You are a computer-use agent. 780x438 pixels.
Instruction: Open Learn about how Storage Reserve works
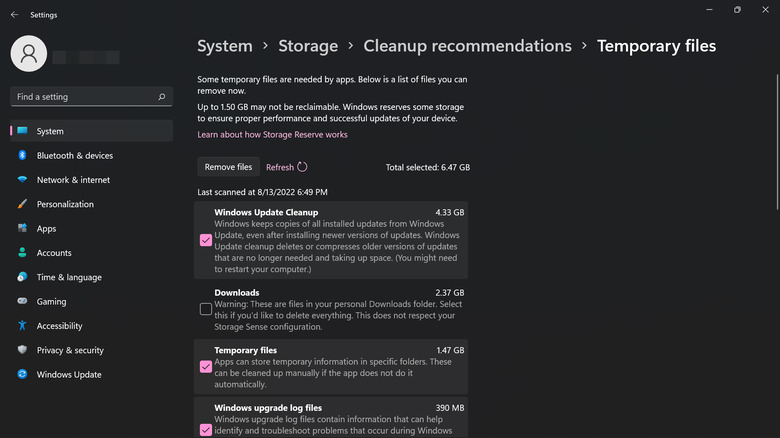272,134
